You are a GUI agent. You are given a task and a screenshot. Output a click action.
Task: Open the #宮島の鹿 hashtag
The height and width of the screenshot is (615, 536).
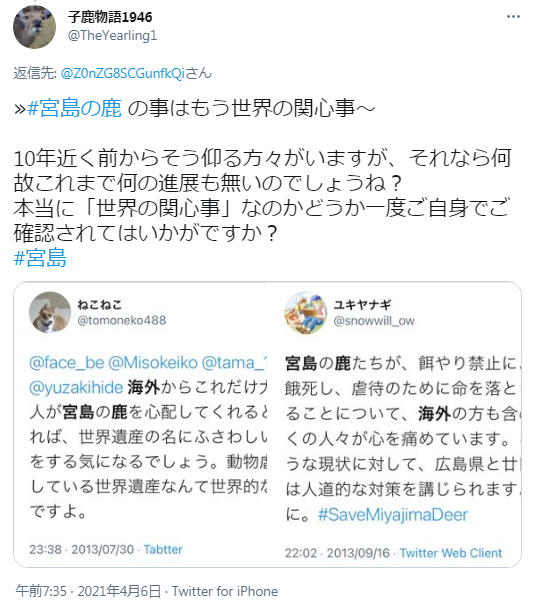pos(75,108)
